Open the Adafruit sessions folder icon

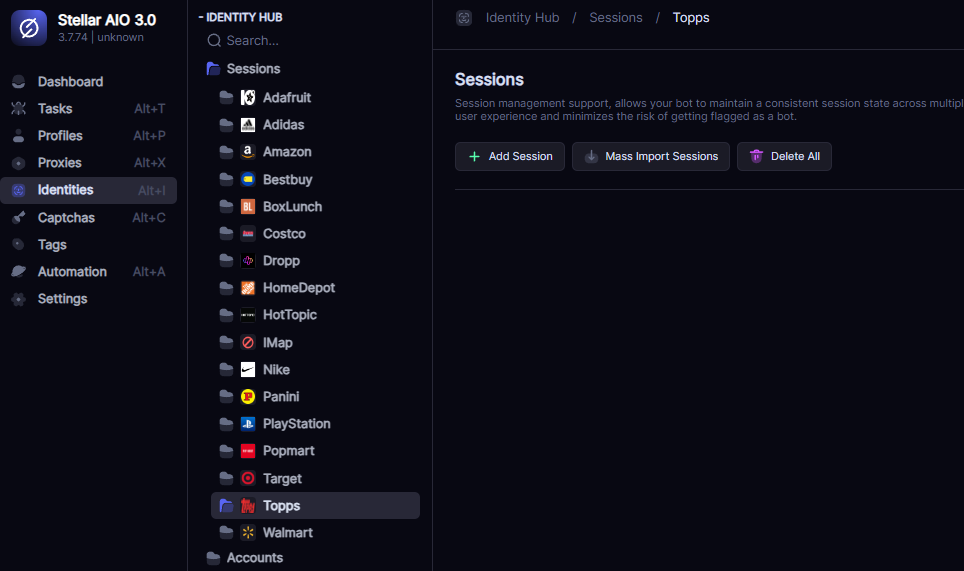coord(226,97)
